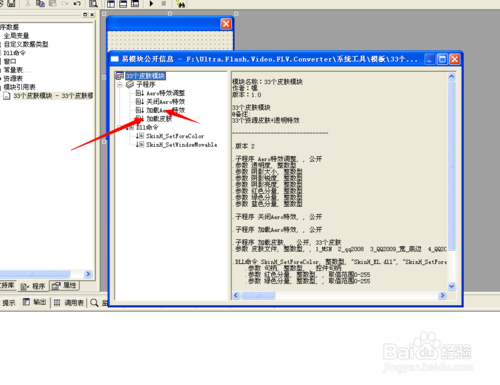The width and height of the screenshot is (500, 385).
Task: Close the 易模块公开信息 window
Action: [x=455, y=59]
